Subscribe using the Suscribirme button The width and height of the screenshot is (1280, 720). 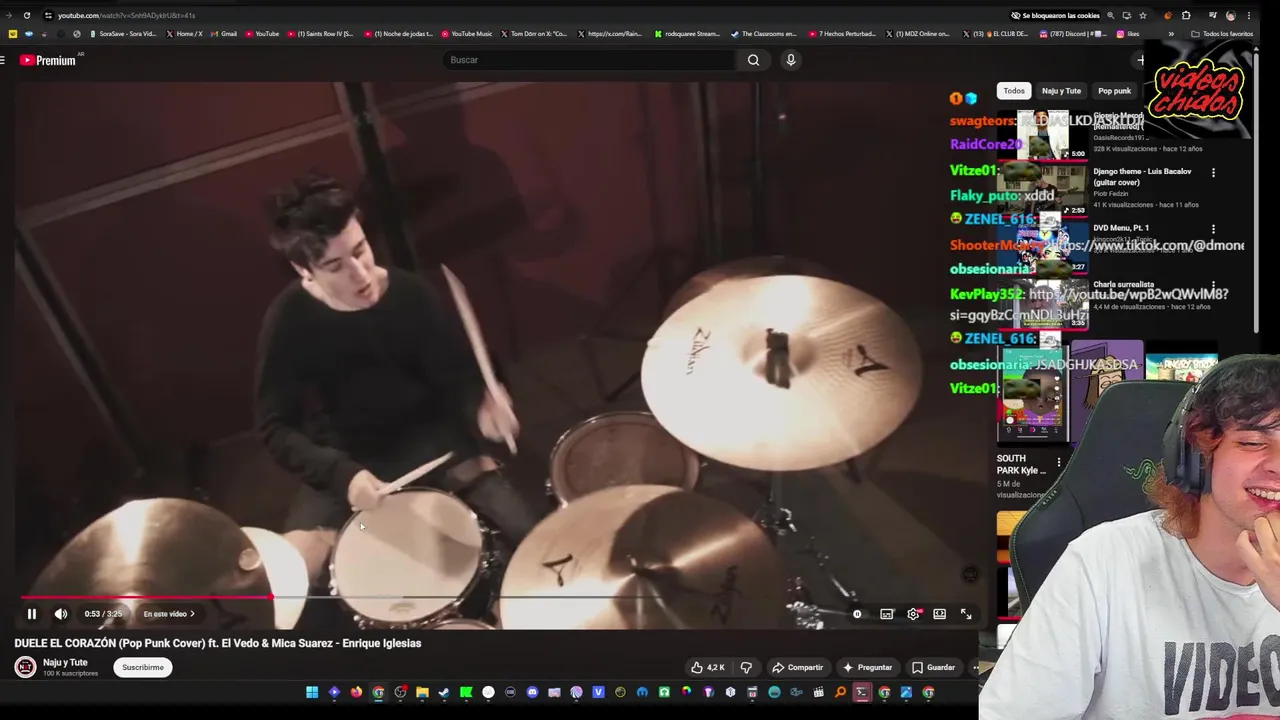[x=143, y=667]
